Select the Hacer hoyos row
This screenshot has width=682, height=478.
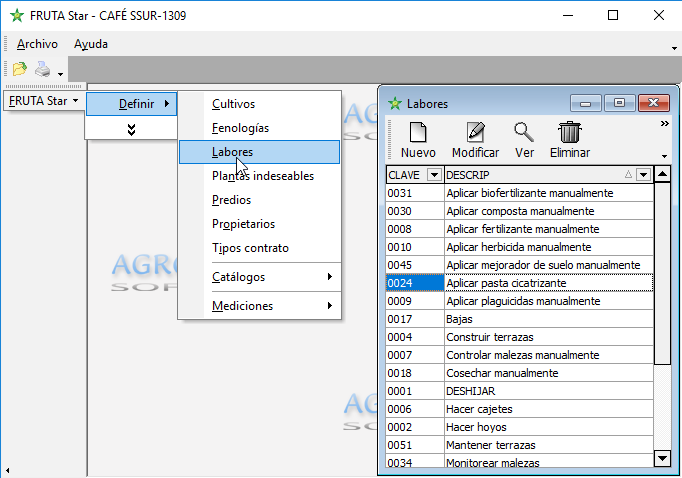(519, 427)
